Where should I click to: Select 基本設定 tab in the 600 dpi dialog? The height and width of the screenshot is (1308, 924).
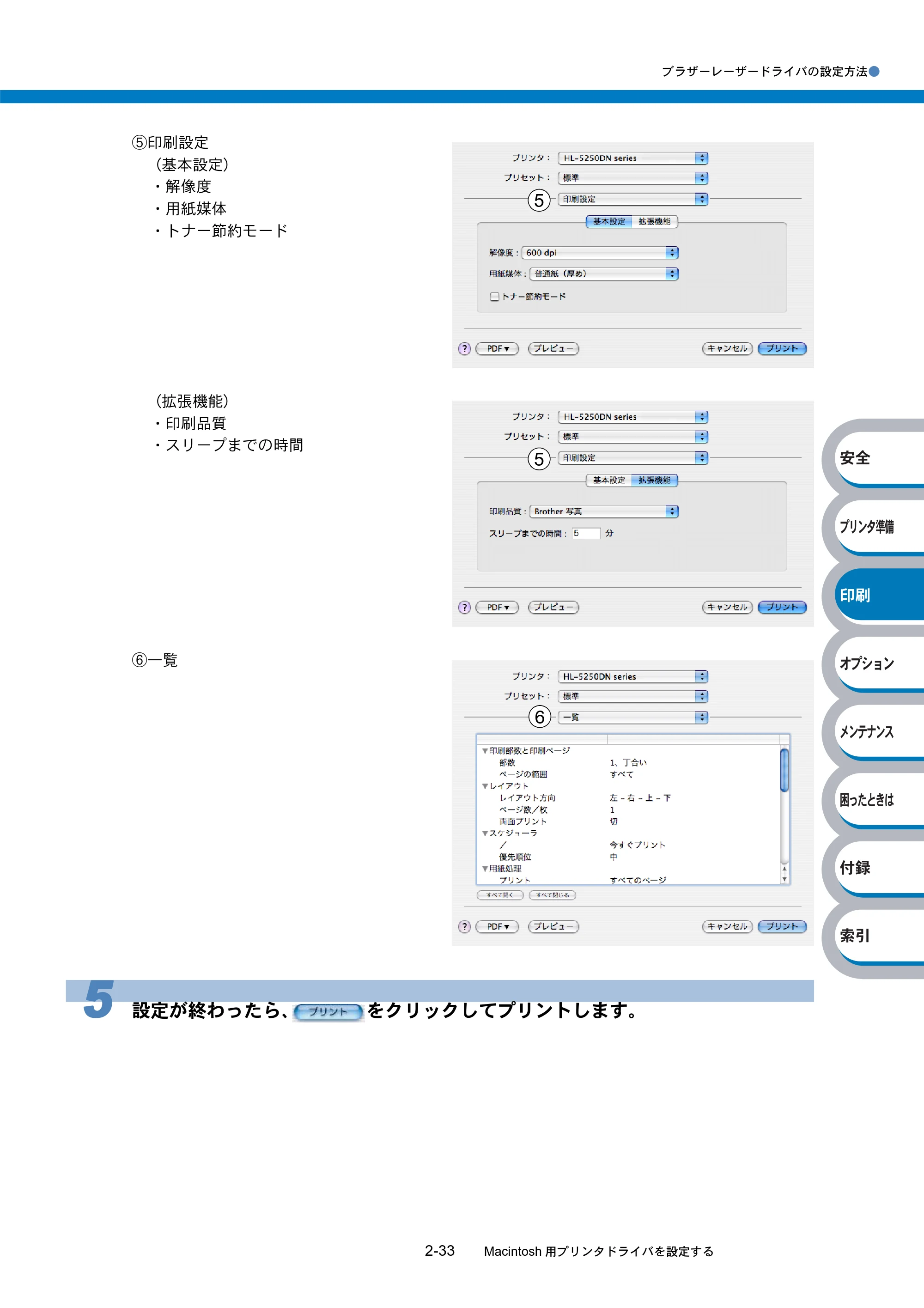coord(609,222)
